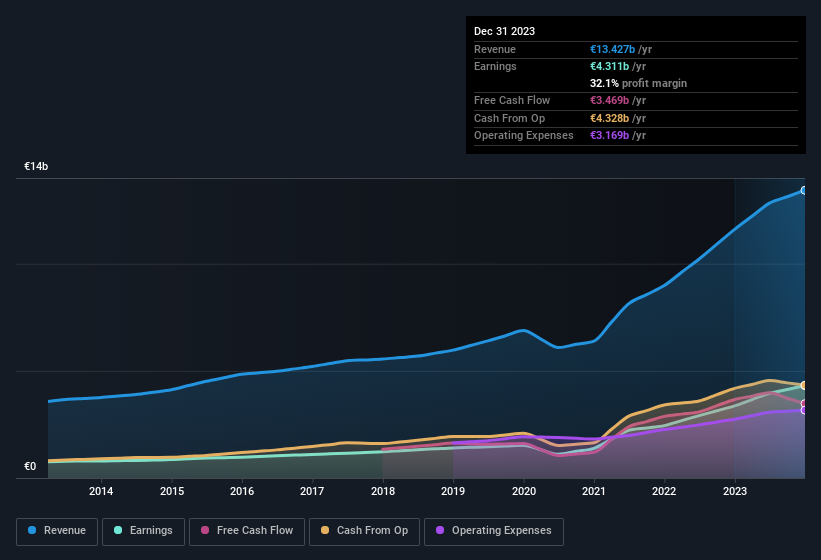821x560 pixels.
Task: Click the Dec 31 2023 tooltip header
Action: pyautogui.click(x=504, y=31)
